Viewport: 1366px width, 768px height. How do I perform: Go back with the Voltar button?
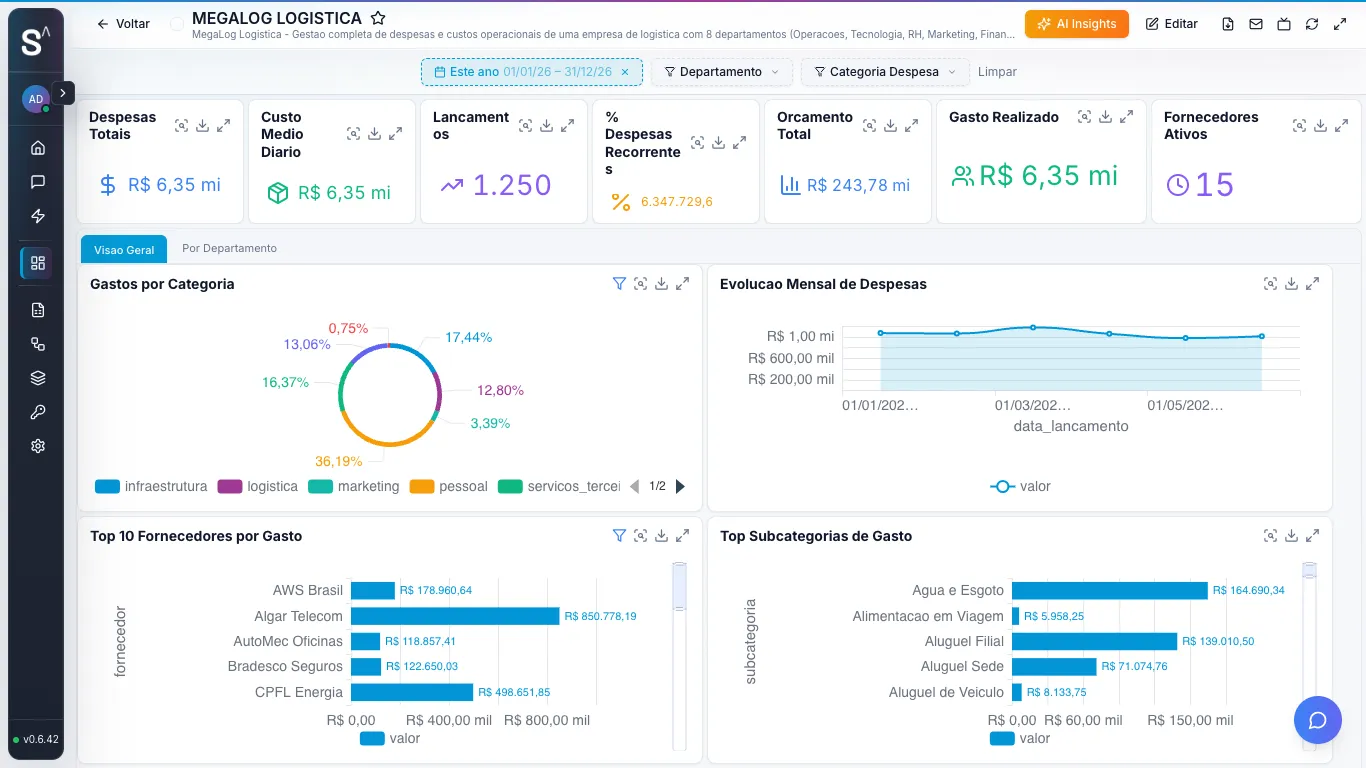(123, 24)
